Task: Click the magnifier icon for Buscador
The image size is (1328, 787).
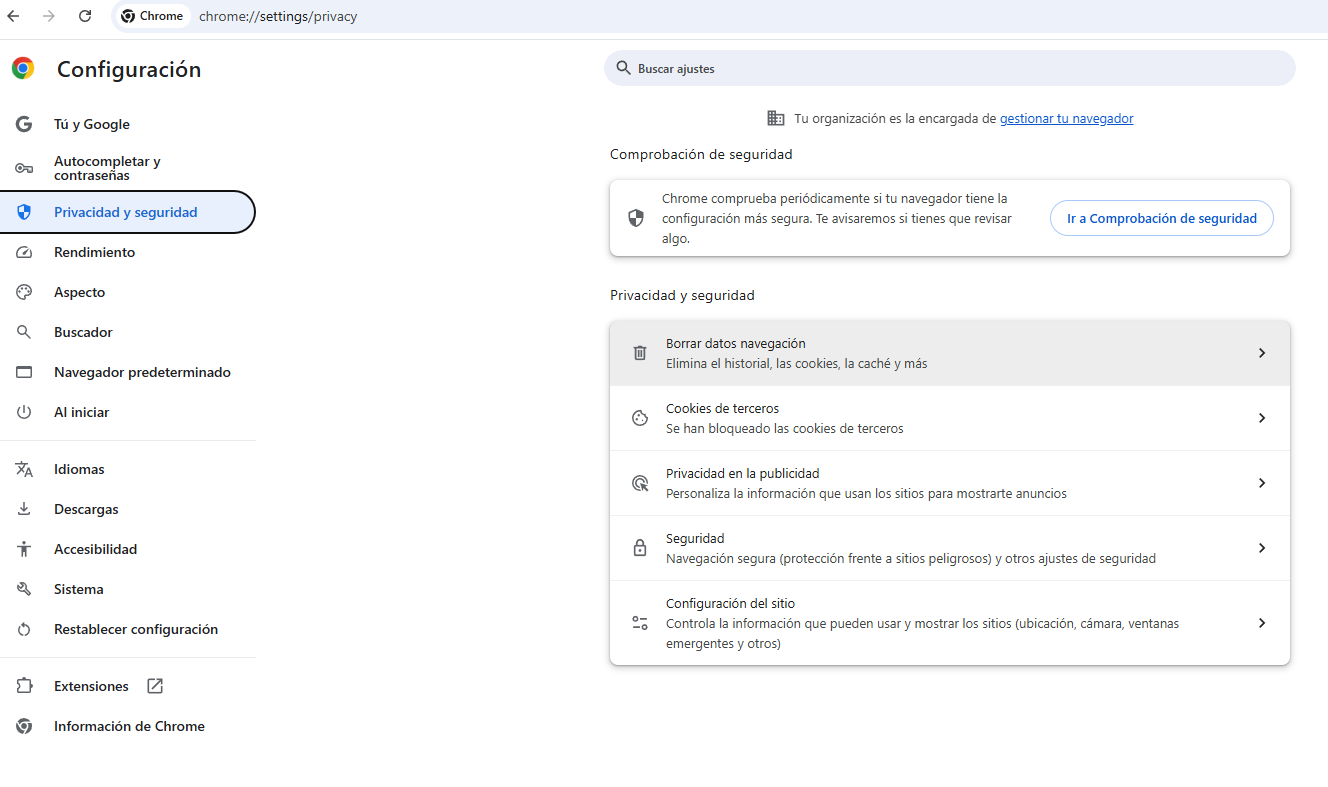Action: pyautogui.click(x=24, y=332)
